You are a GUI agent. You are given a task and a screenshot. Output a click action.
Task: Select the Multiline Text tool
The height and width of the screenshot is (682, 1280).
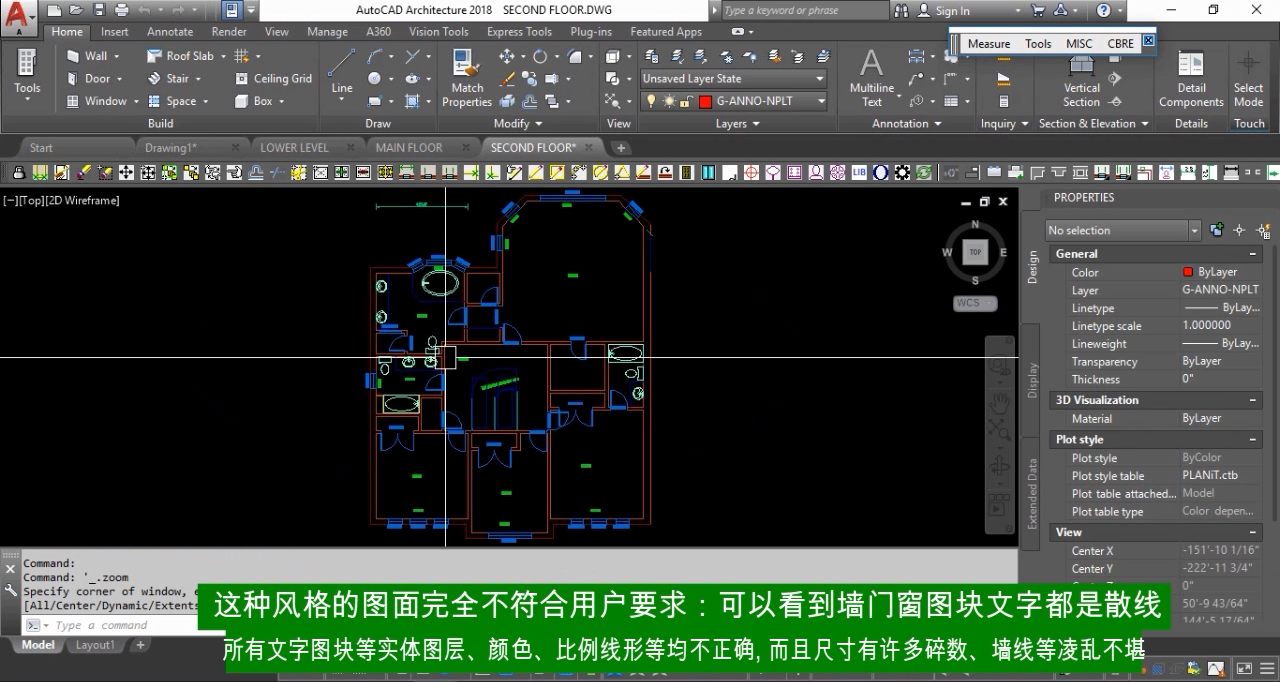coord(872,78)
